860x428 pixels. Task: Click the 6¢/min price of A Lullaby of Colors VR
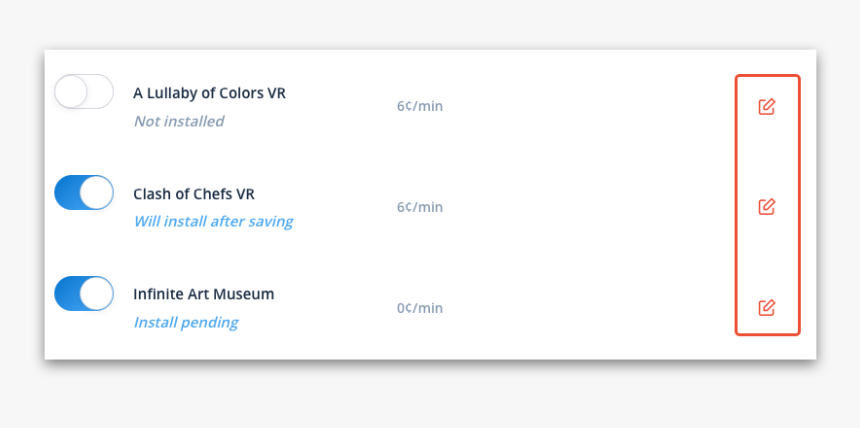pyautogui.click(x=419, y=106)
